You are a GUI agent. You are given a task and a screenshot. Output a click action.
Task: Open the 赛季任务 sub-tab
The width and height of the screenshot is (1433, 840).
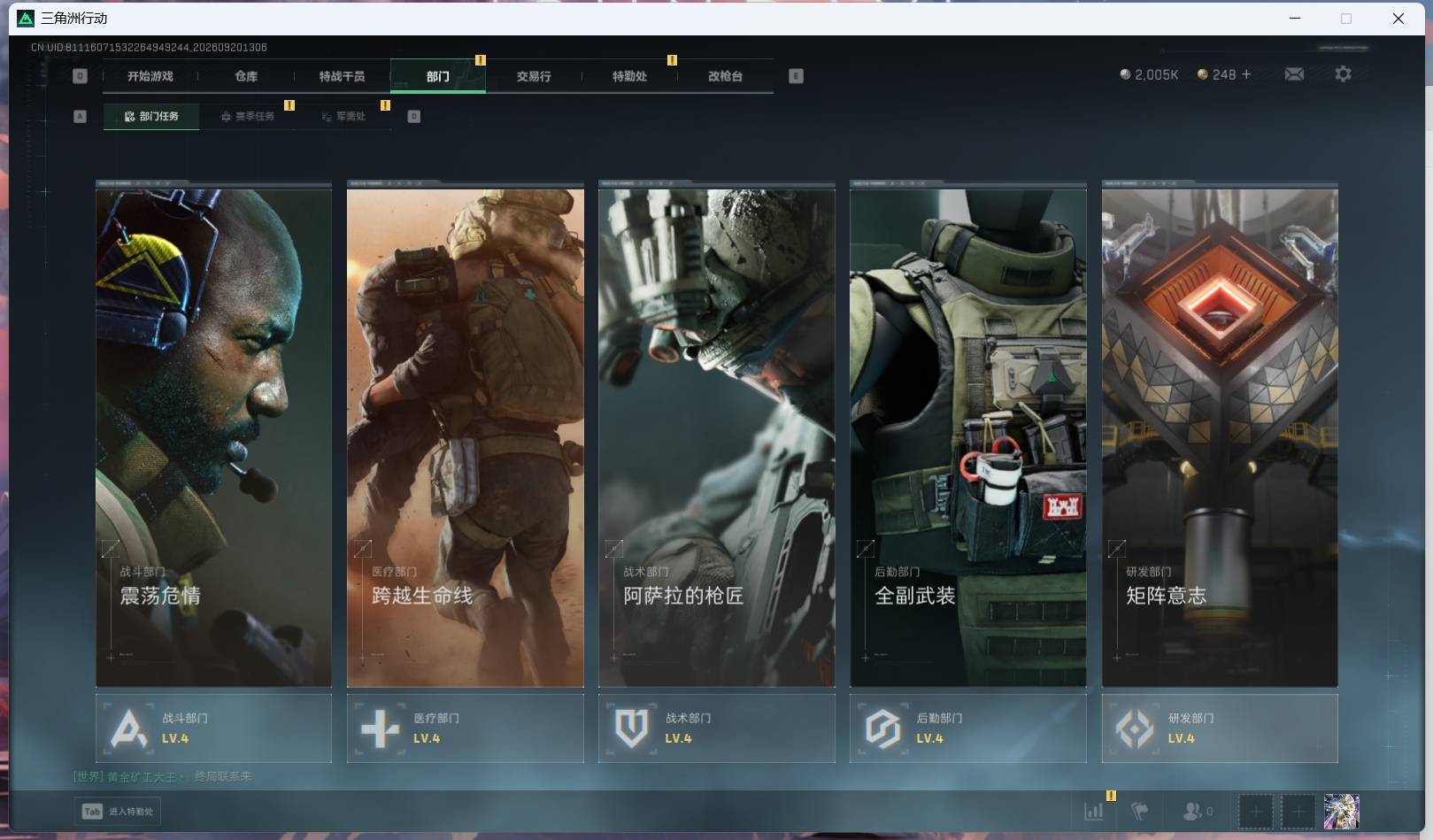(248, 116)
